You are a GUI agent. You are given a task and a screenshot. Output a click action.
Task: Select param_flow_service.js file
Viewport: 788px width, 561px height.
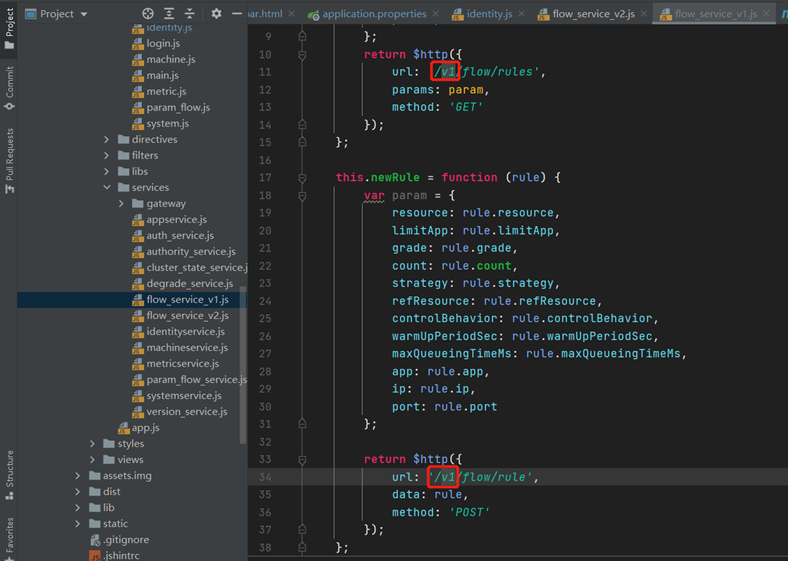189,380
